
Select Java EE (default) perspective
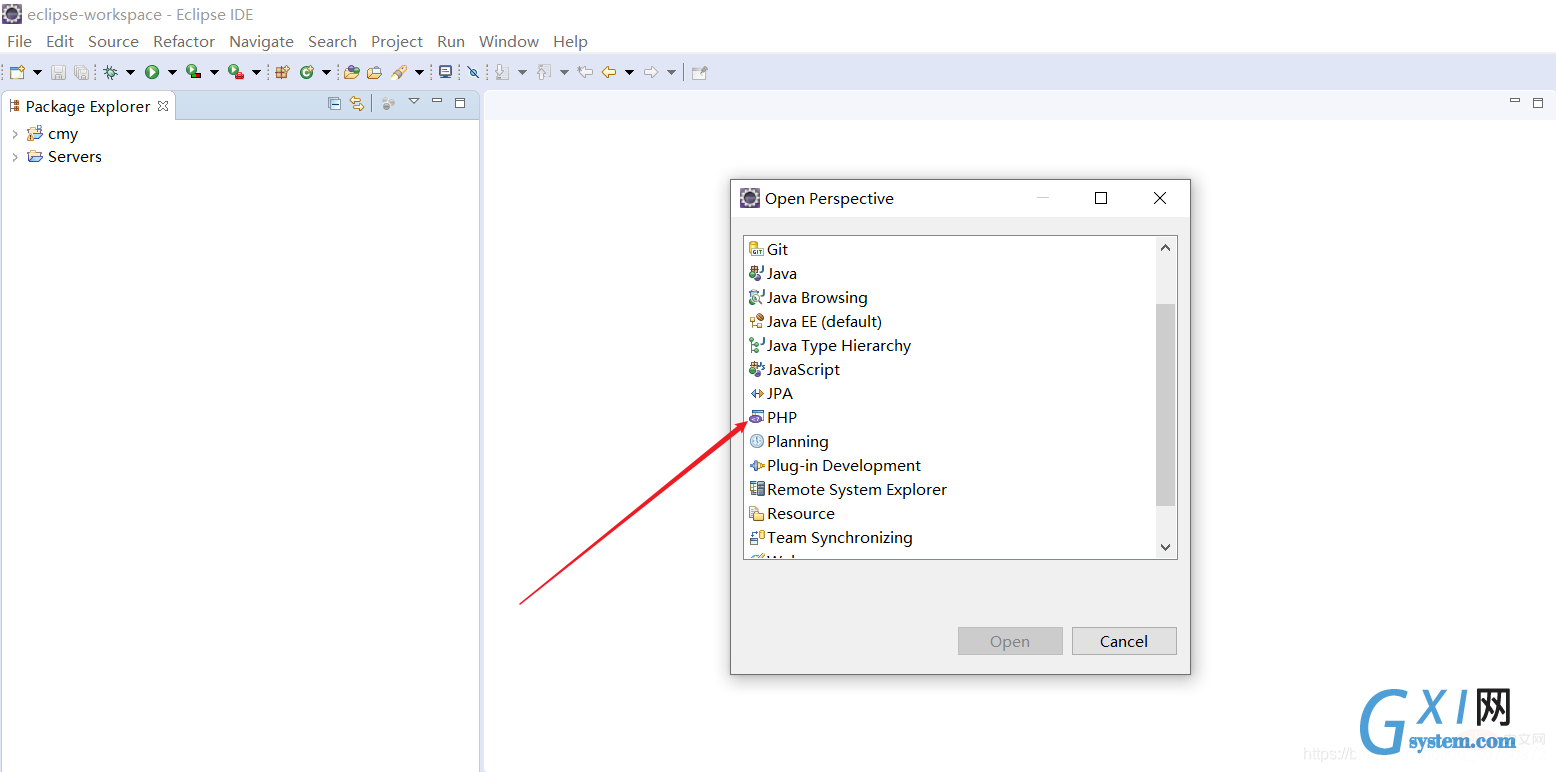815,322
